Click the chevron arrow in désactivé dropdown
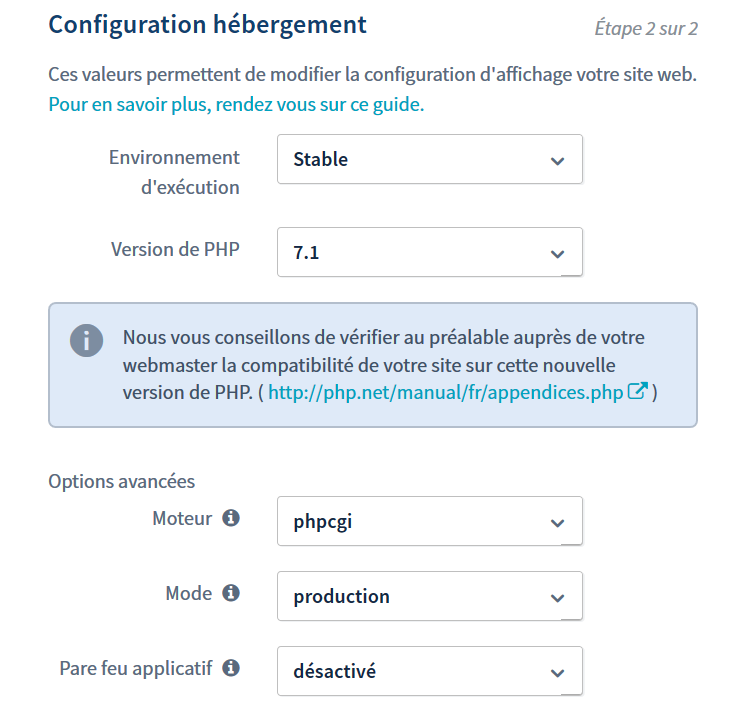Screen dimensions: 746x702 coord(558,673)
